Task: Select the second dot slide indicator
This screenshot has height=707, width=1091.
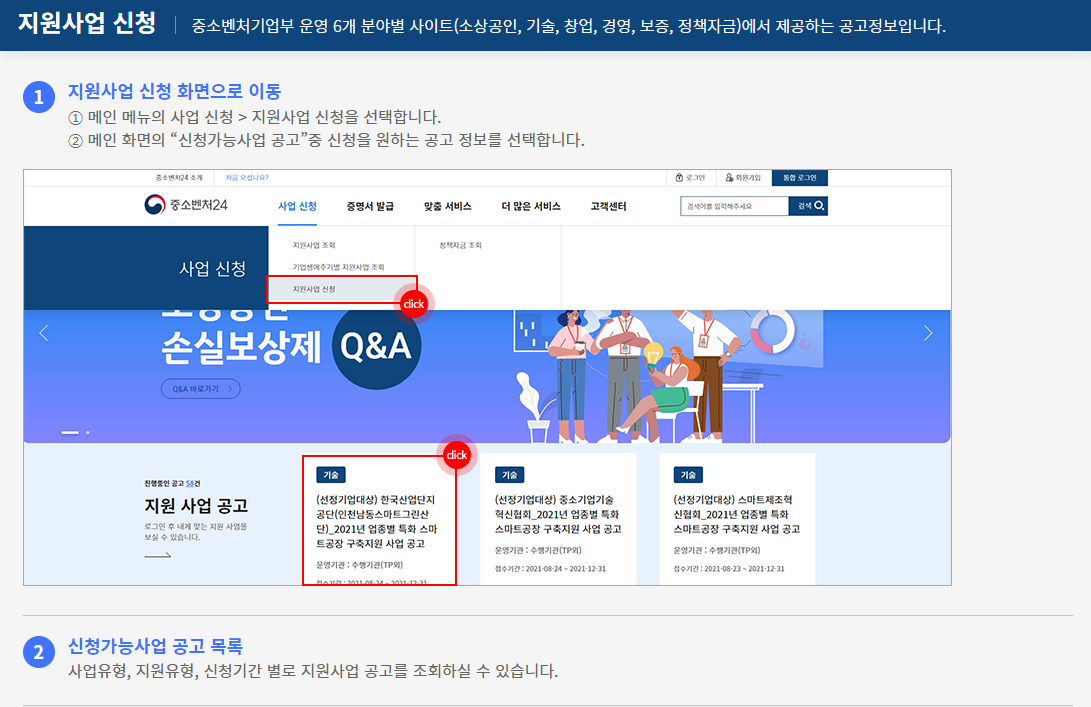Action: pos(88,433)
